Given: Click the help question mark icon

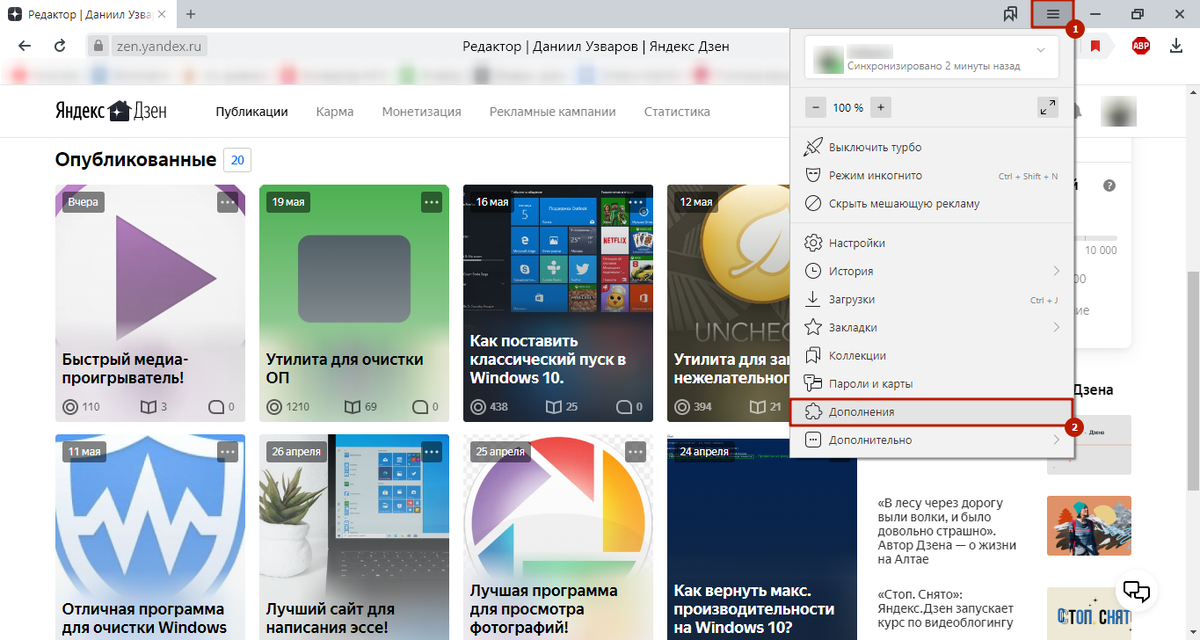Looking at the screenshot, I should click(1109, 186).
